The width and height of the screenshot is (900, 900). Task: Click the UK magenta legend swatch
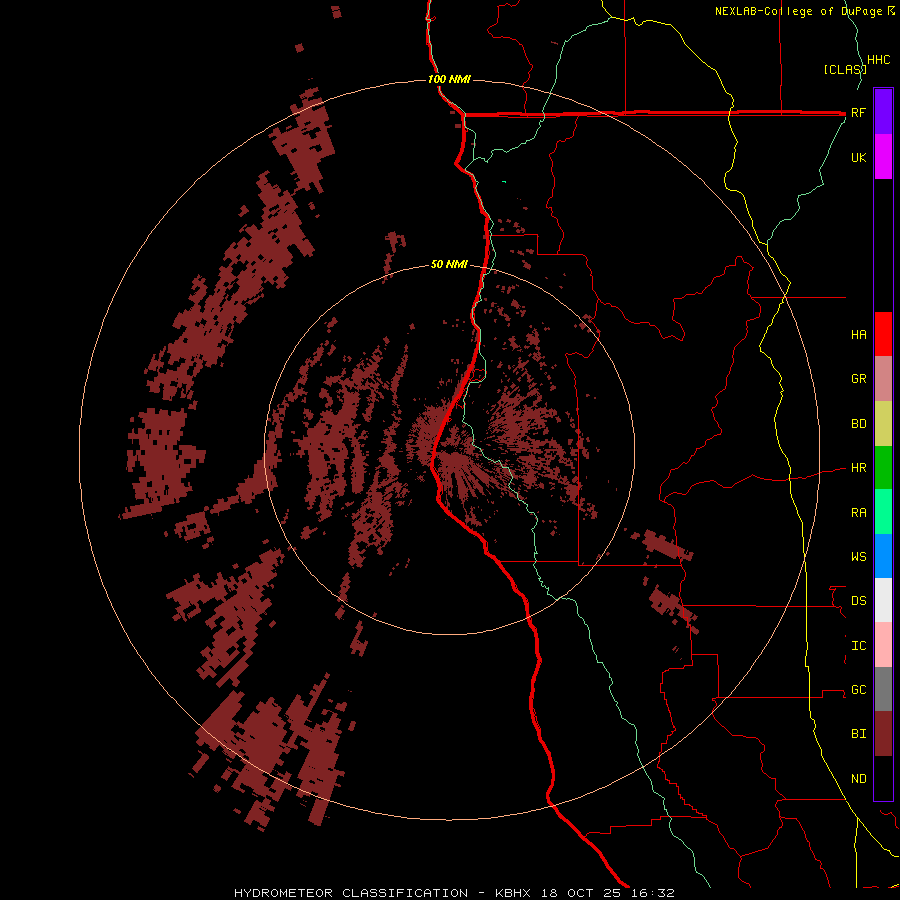883,157
